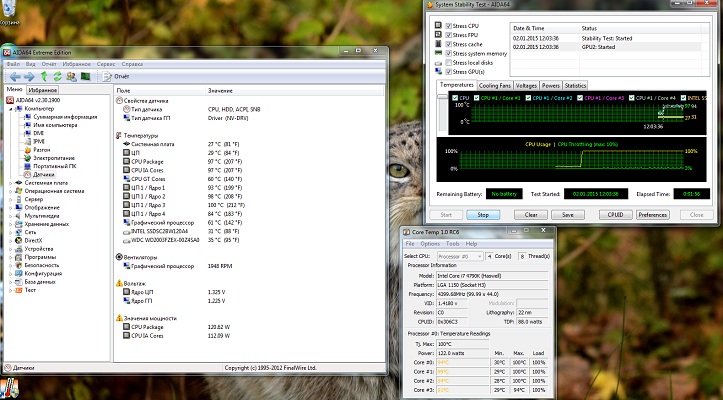This screenshot has width=723, height=400.
Task: Click the green refresh icon in AIDA64 toolbar
Action: 57,76
